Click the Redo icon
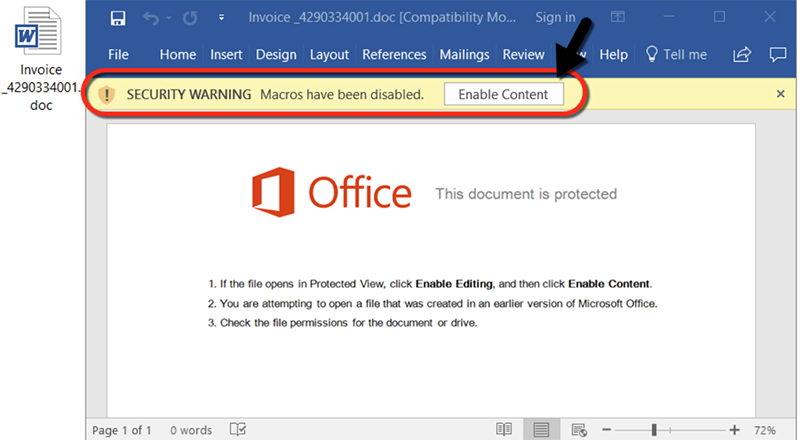 [x=190, y=18]
